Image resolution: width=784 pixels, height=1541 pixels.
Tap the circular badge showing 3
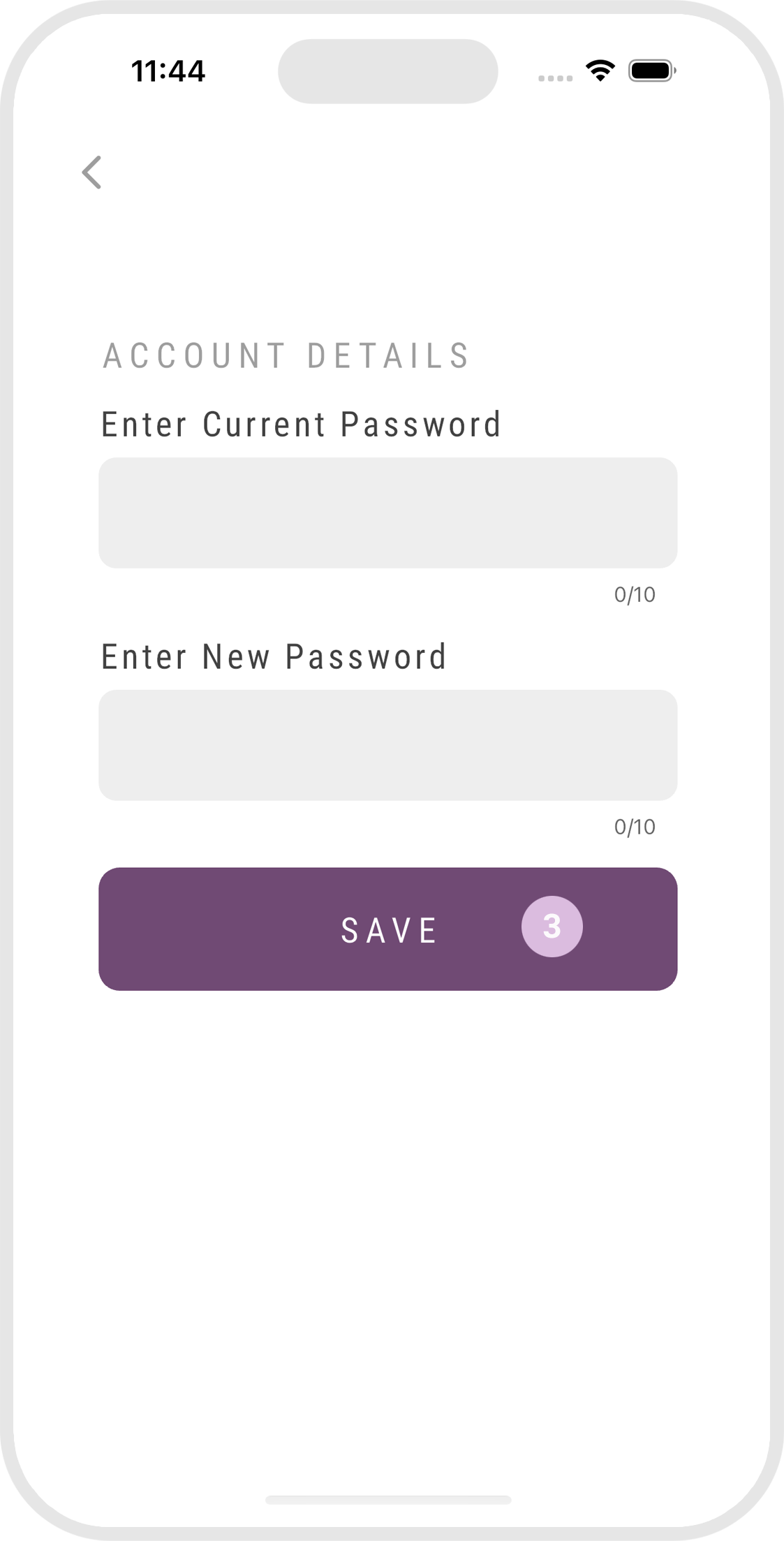point(552,927)
